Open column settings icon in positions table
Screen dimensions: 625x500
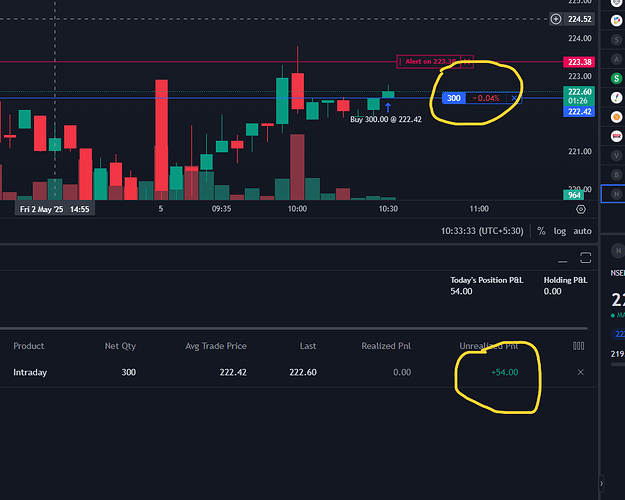pos(578,346)
